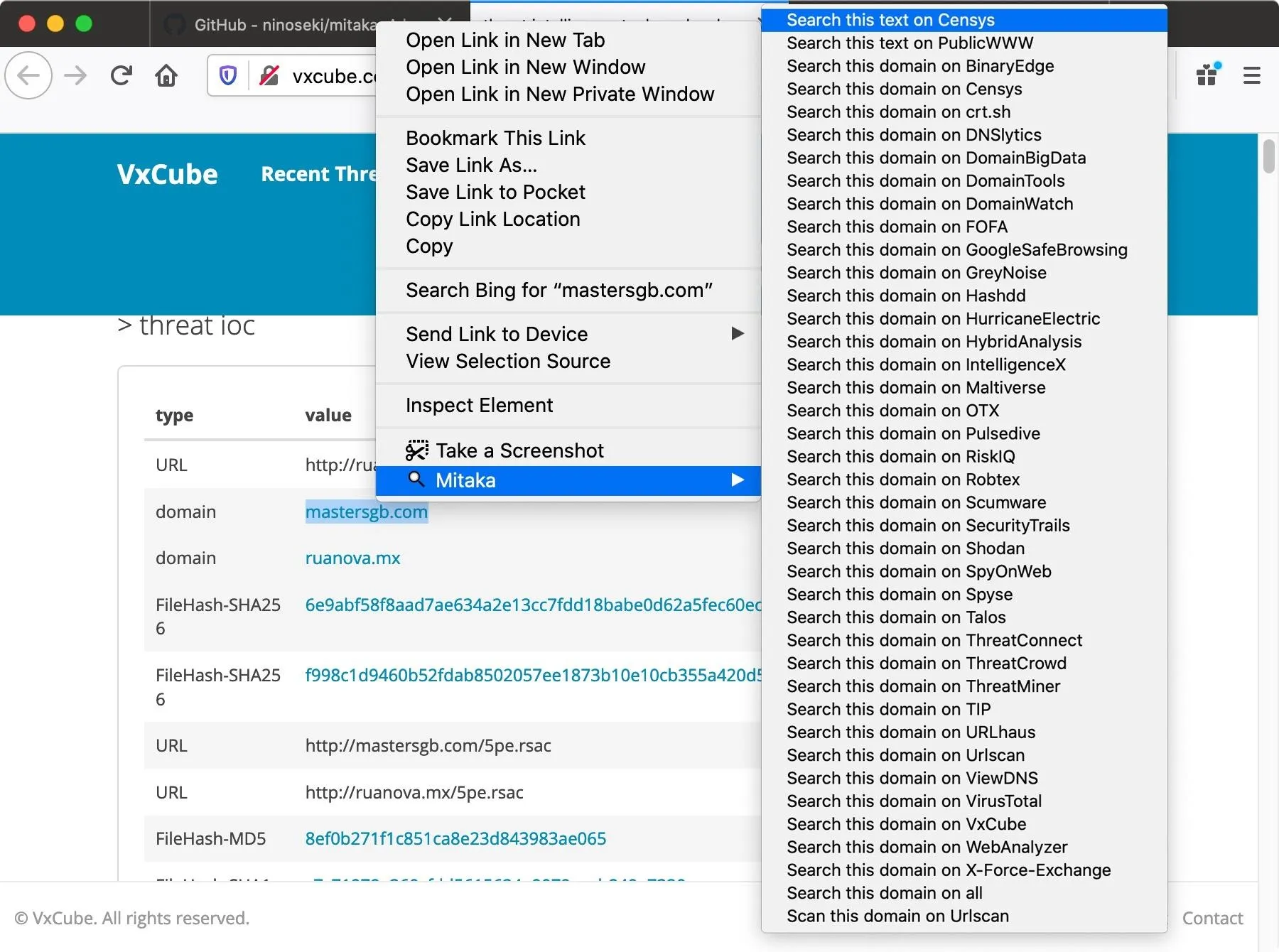Image resolution: width=1279 pixels, height=952 pixels.
Task: Expand the Mitaka submenu arrow
Action: 738,480
